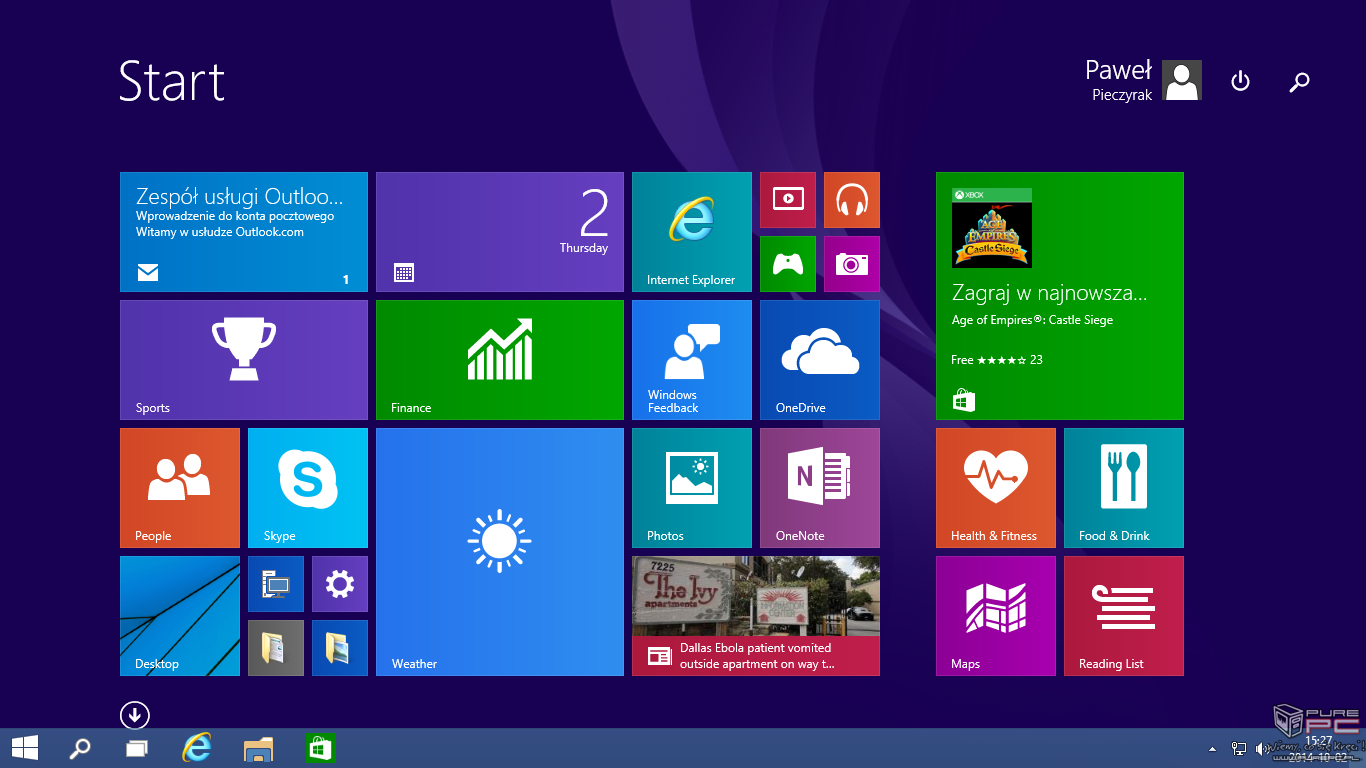Open the Video small tile
This screenshot has height=768, width=1366.
[x=787, y=200]
